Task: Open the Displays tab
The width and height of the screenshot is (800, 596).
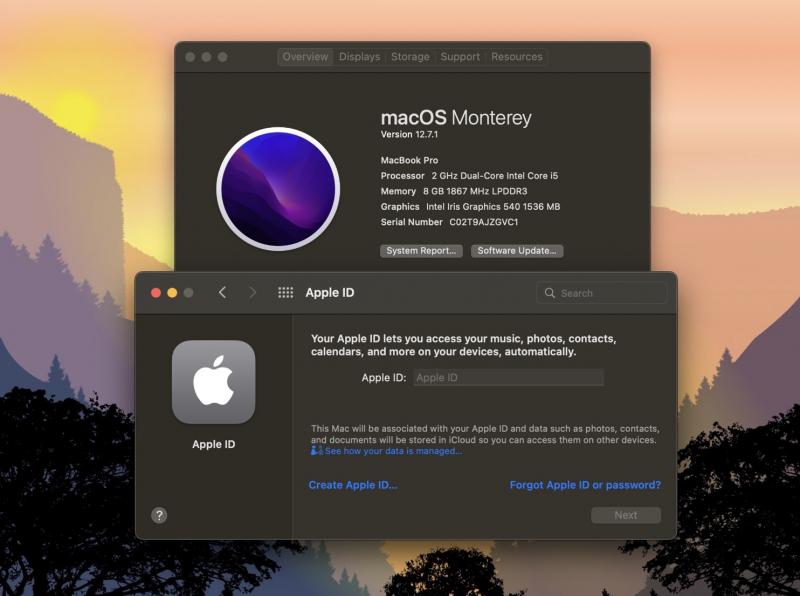Action: [360, 57]
